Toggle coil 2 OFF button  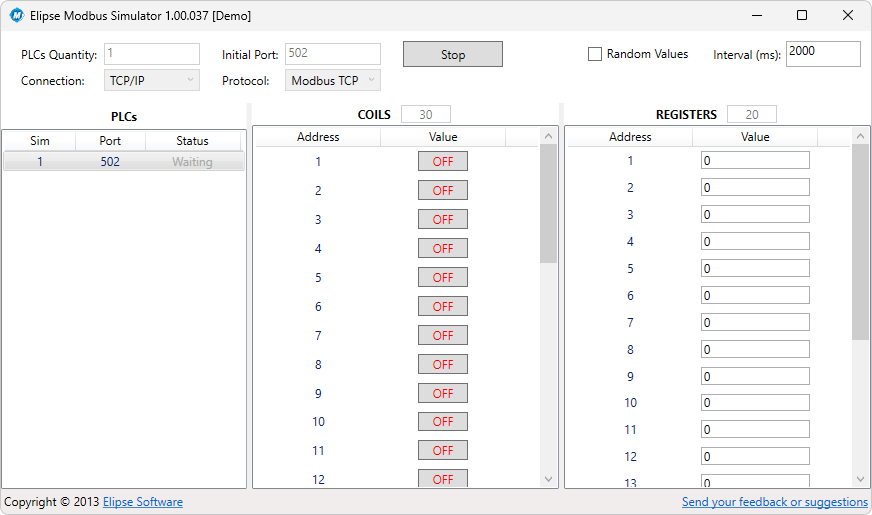click(443, 190)
